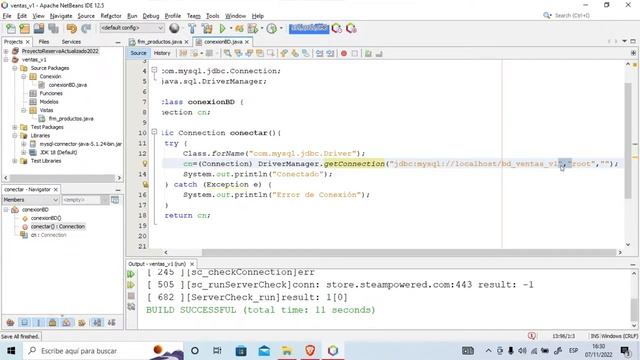The width and height of the screenshot is (640, 360).
Task: Expand the Test Packages node
Action: point(15,127)
